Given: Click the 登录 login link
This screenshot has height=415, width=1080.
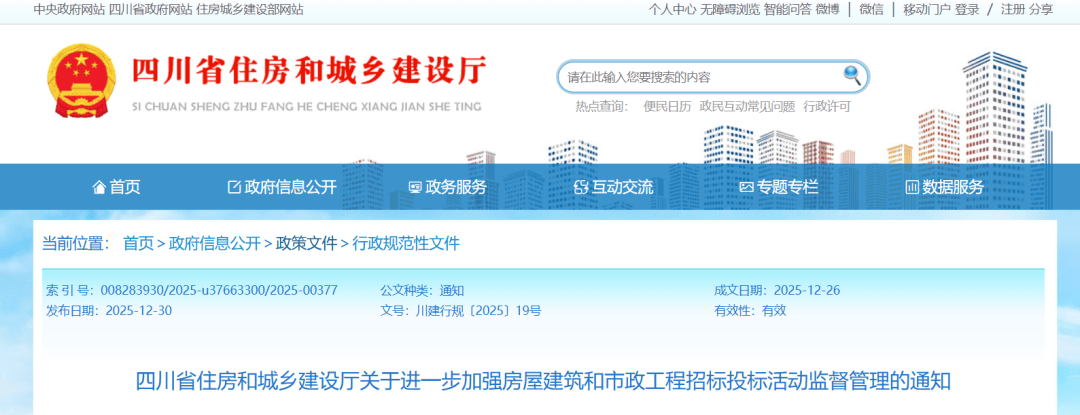Looking at the screenshot, I should 966,9.
